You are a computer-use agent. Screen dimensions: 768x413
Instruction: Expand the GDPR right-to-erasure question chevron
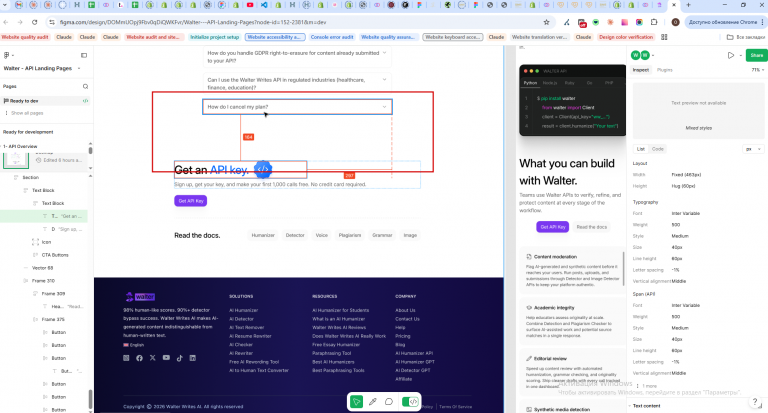tap(384, 53)
